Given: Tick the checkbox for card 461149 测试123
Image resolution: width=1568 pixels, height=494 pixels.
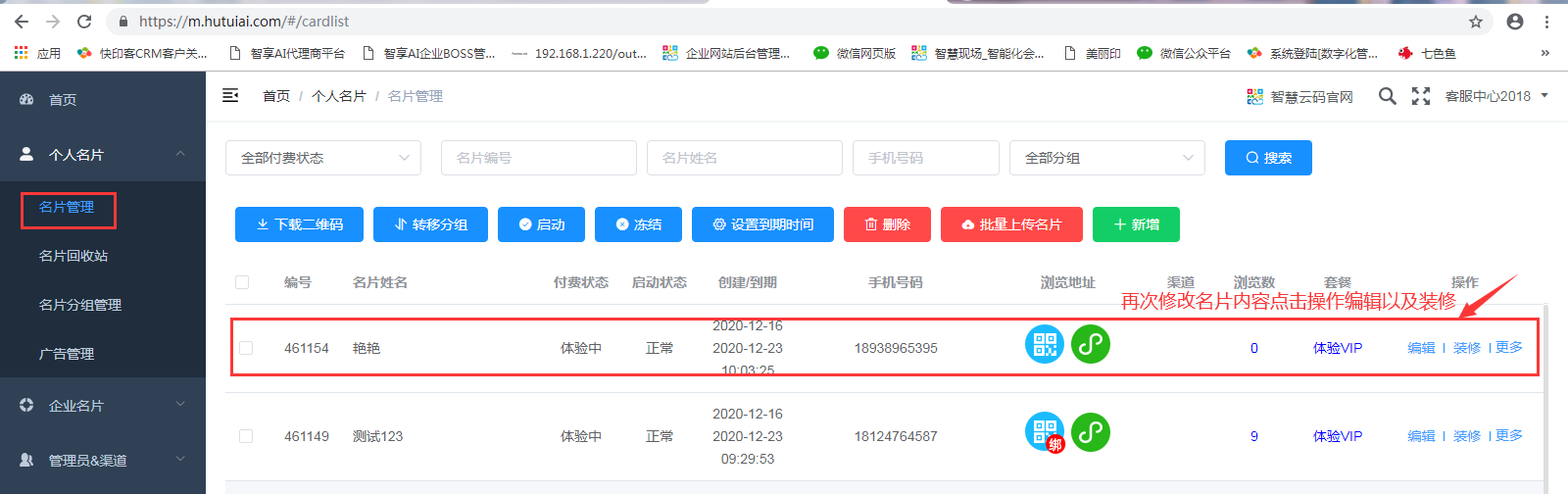Looking at the screenshot, I should pos(246,436).
